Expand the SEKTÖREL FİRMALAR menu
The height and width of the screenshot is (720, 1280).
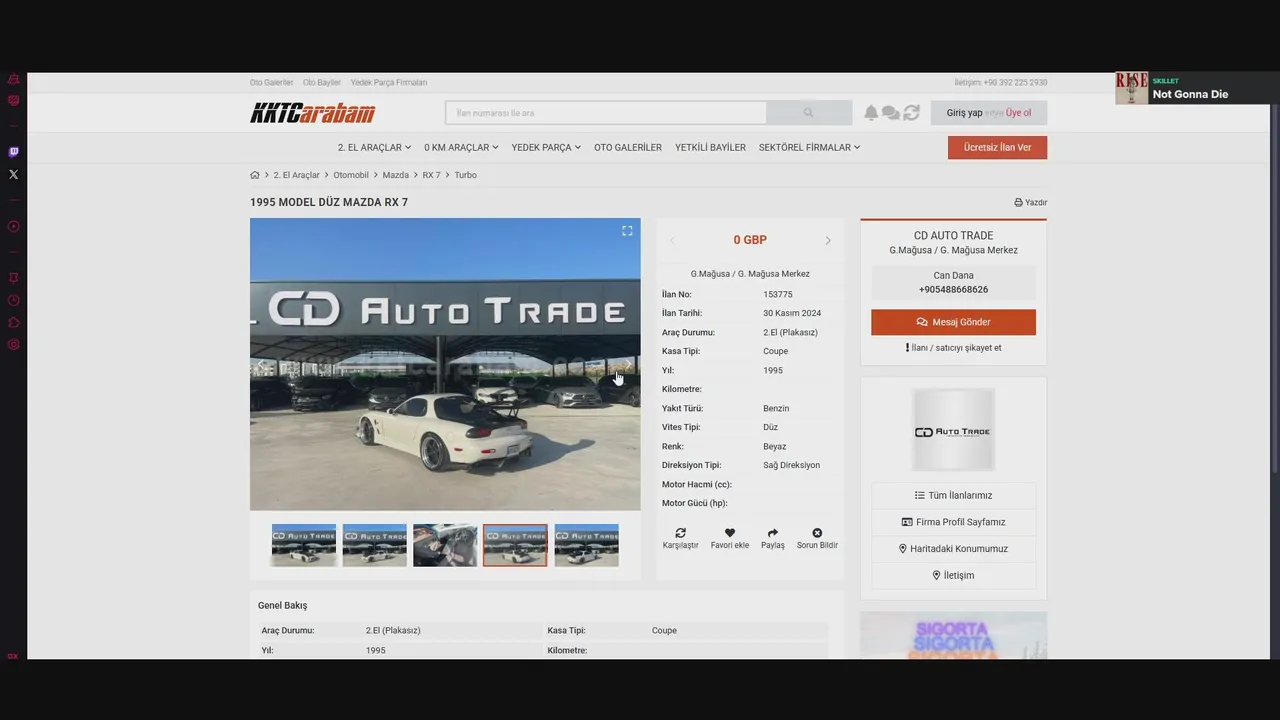tap(809, 147)
